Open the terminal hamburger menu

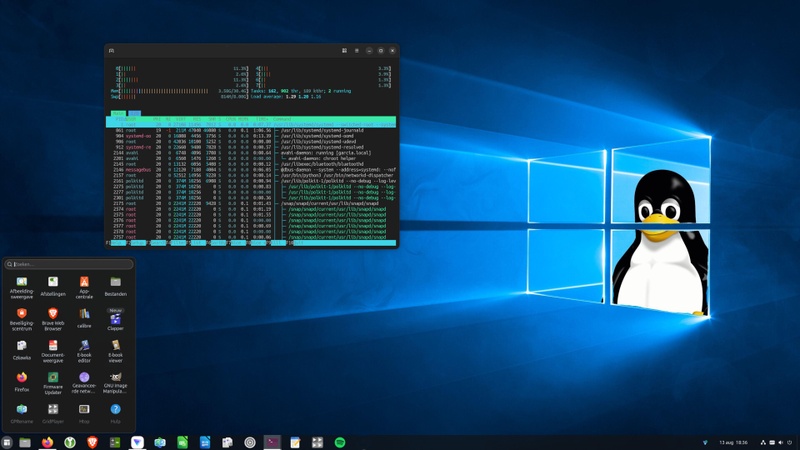pos(357,51)
